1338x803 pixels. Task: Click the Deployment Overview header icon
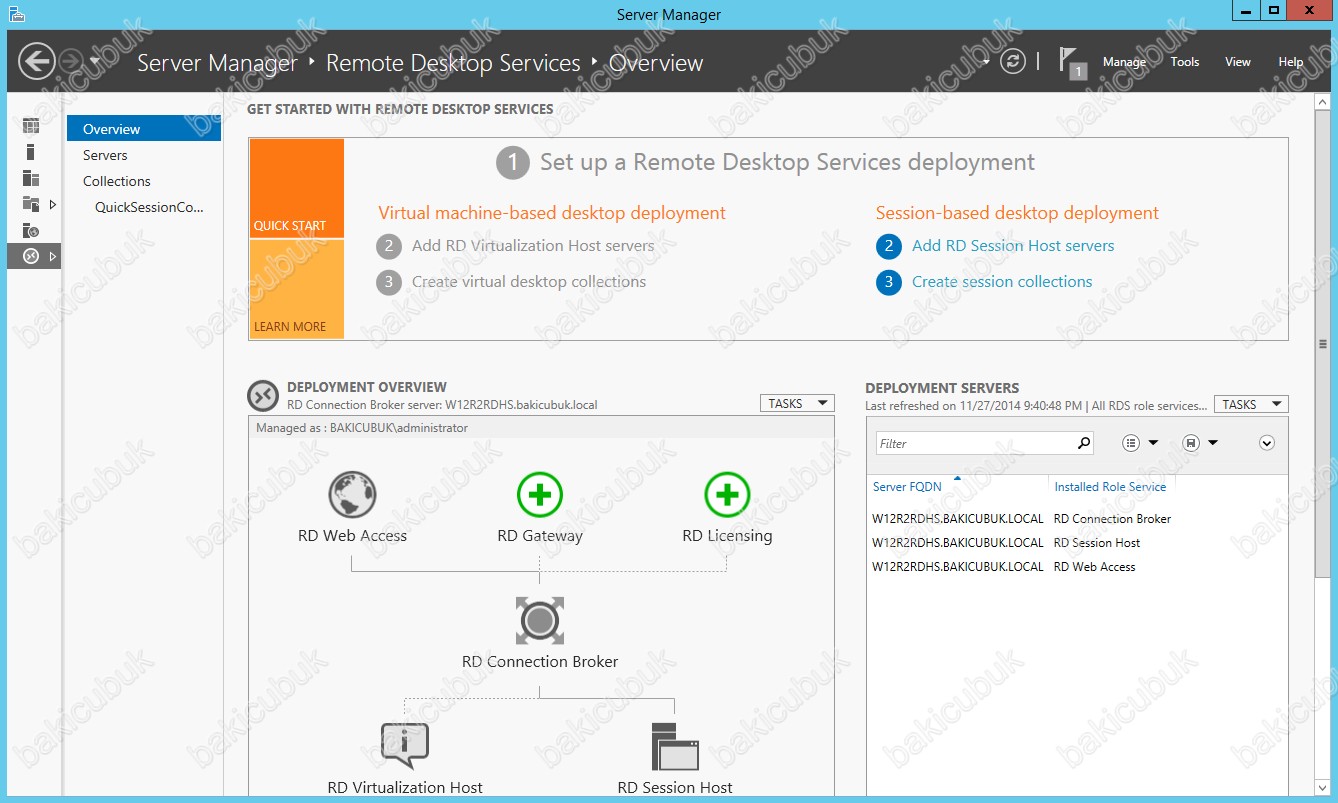click(263, 396)
